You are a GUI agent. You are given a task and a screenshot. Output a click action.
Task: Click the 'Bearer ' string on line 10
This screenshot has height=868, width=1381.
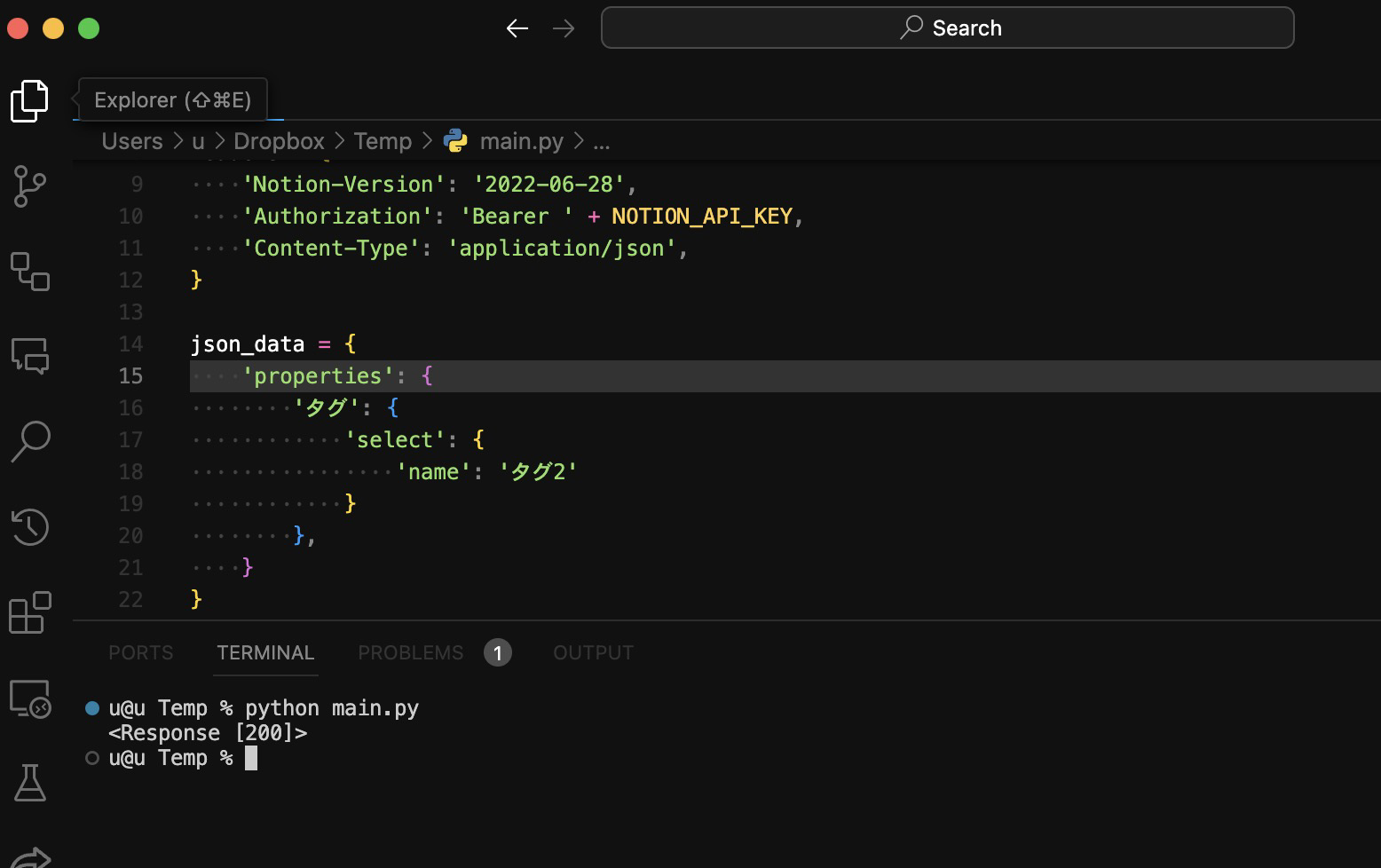pyautogui.click(x=517, y=217)
